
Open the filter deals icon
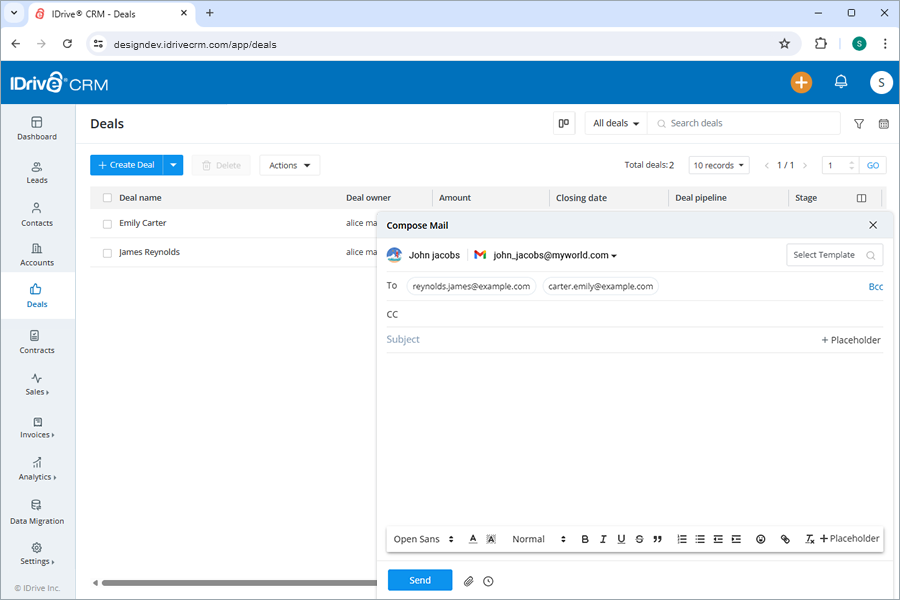point(859,123)
